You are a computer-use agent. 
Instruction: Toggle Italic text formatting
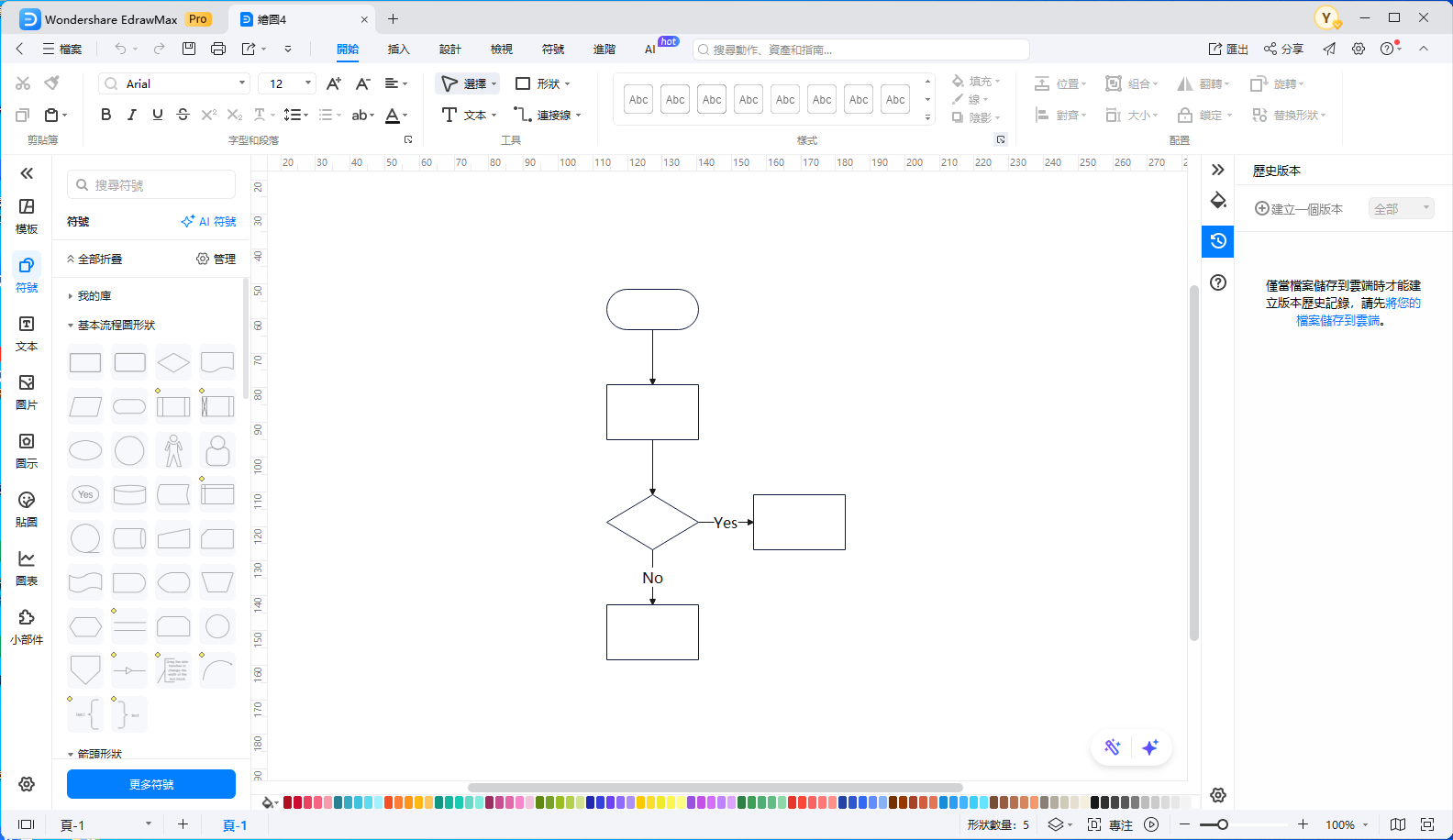132,115
